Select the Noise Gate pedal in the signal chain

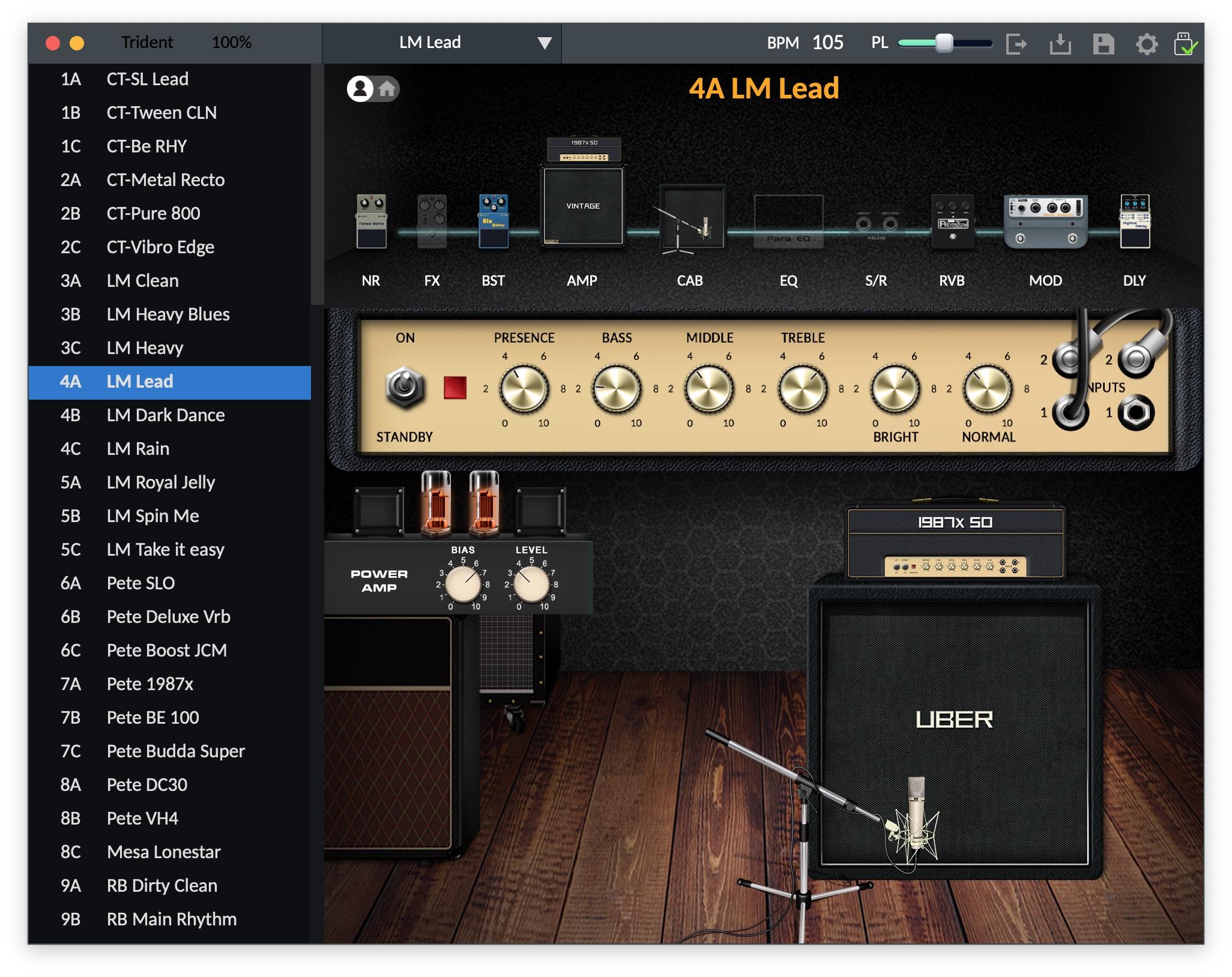click(x=372, y=222)
